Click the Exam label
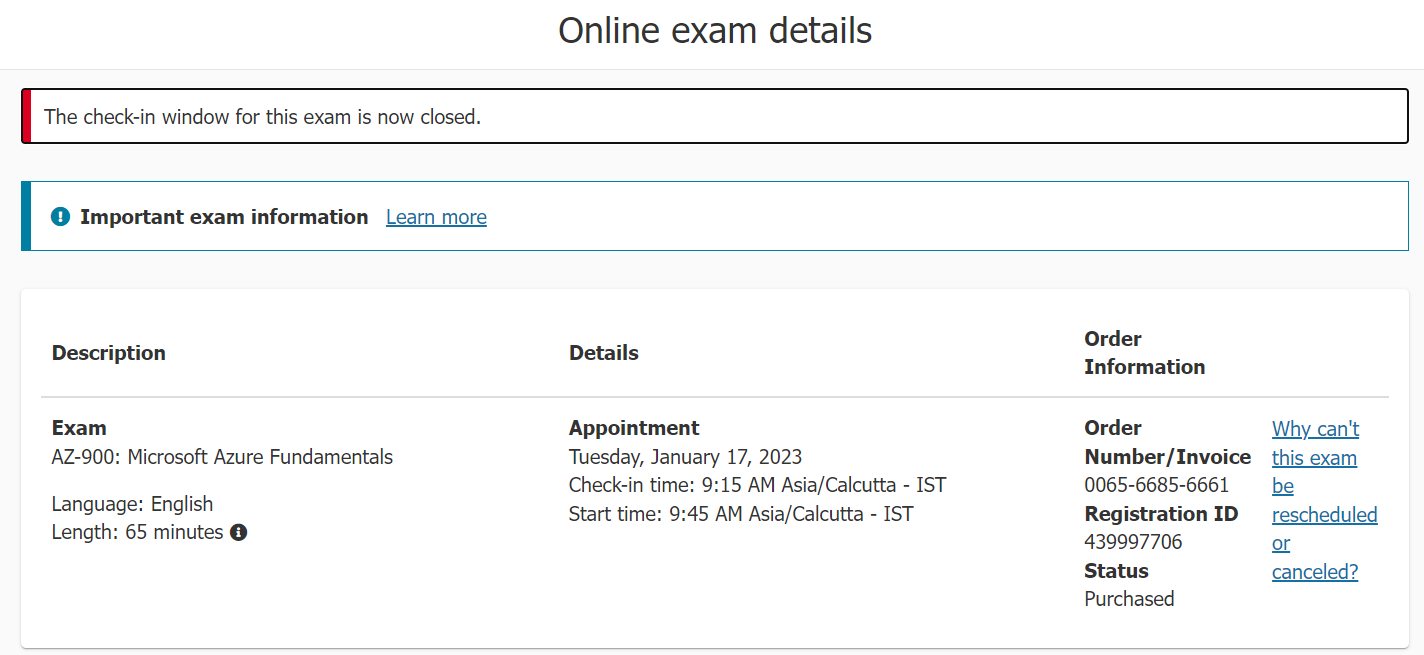 (79, 428)
